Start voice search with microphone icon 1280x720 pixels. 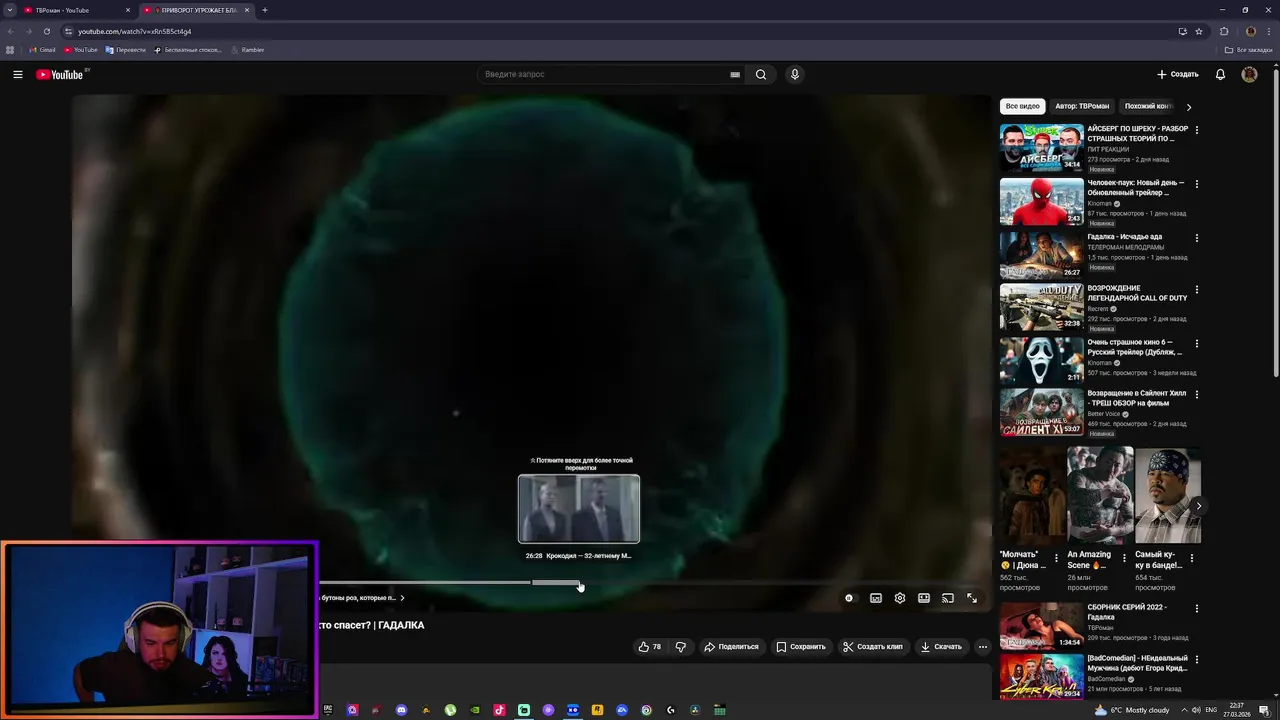795,74
